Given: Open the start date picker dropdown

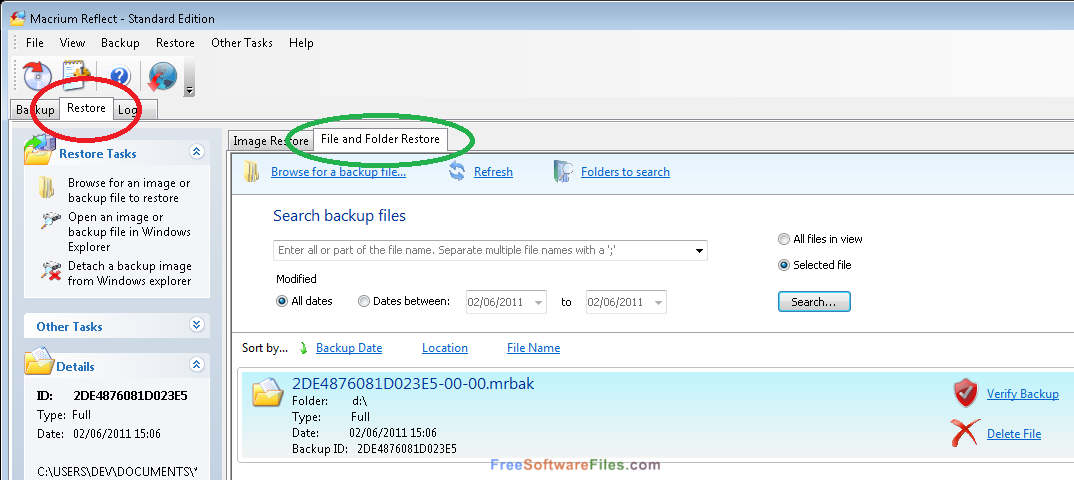Looking at the screenshot, I should pyautogui.click(x=538, y=302).
